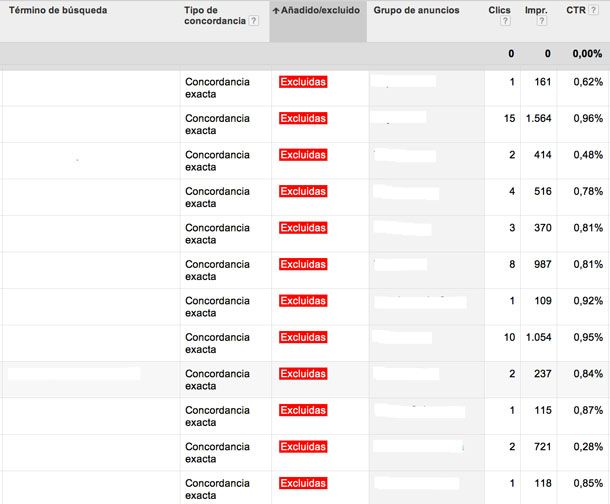
Task: Sort by Término de búsqueda column
Action: [57, 10]
